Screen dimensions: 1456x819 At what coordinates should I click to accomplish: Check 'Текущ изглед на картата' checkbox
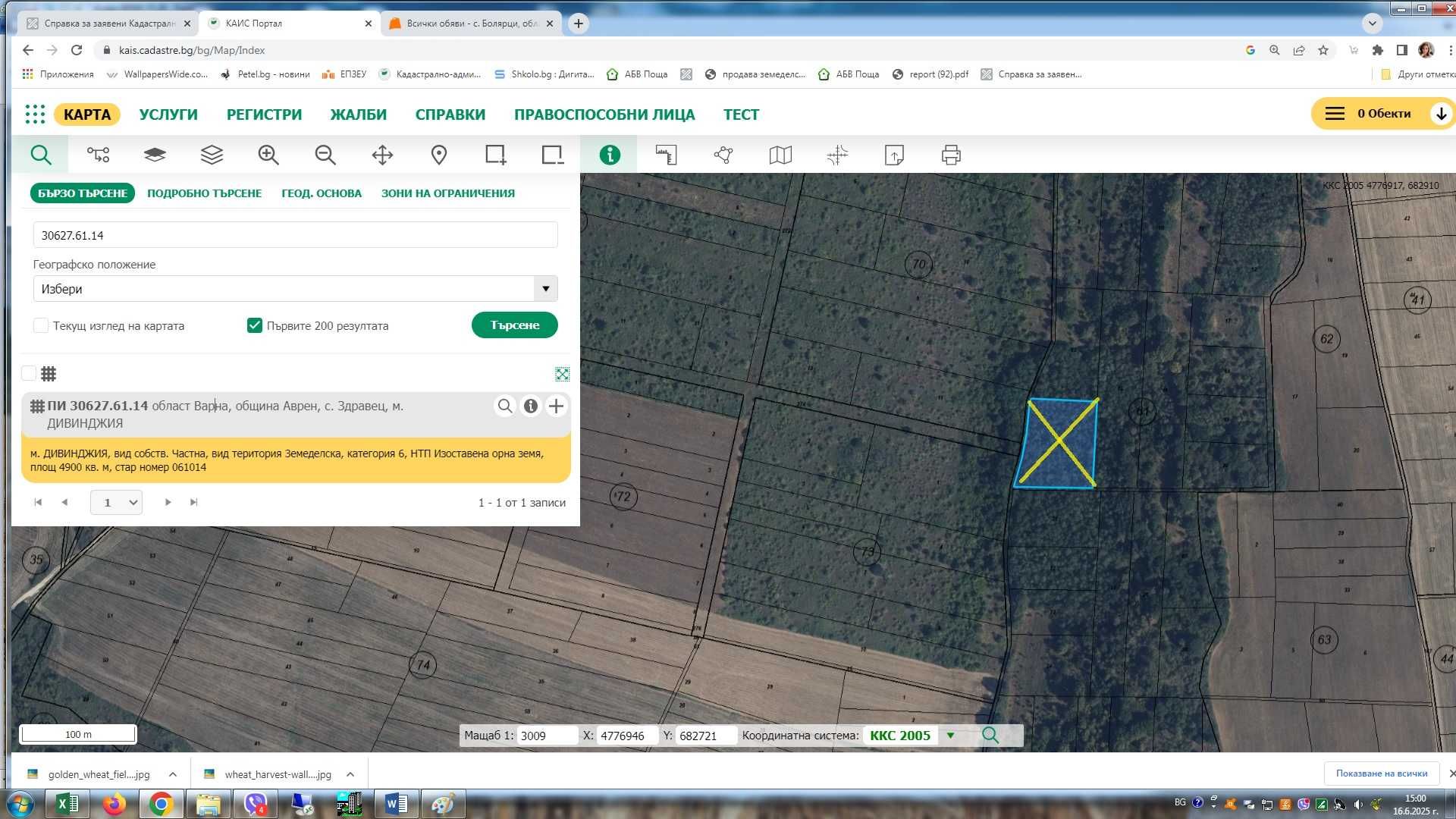point(41,325)
